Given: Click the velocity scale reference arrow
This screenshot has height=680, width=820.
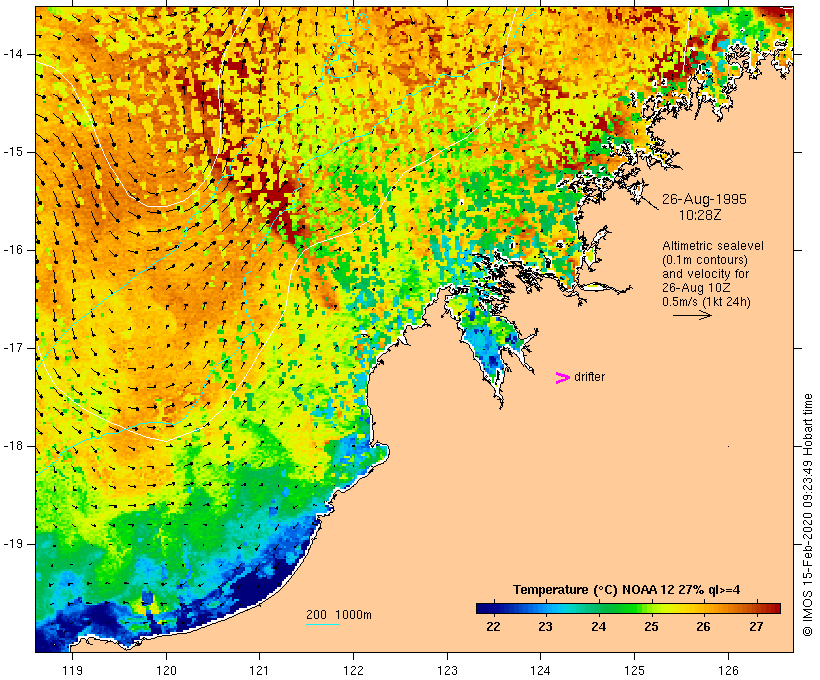Looking at the screenshot, I should [x=692, y=315].
